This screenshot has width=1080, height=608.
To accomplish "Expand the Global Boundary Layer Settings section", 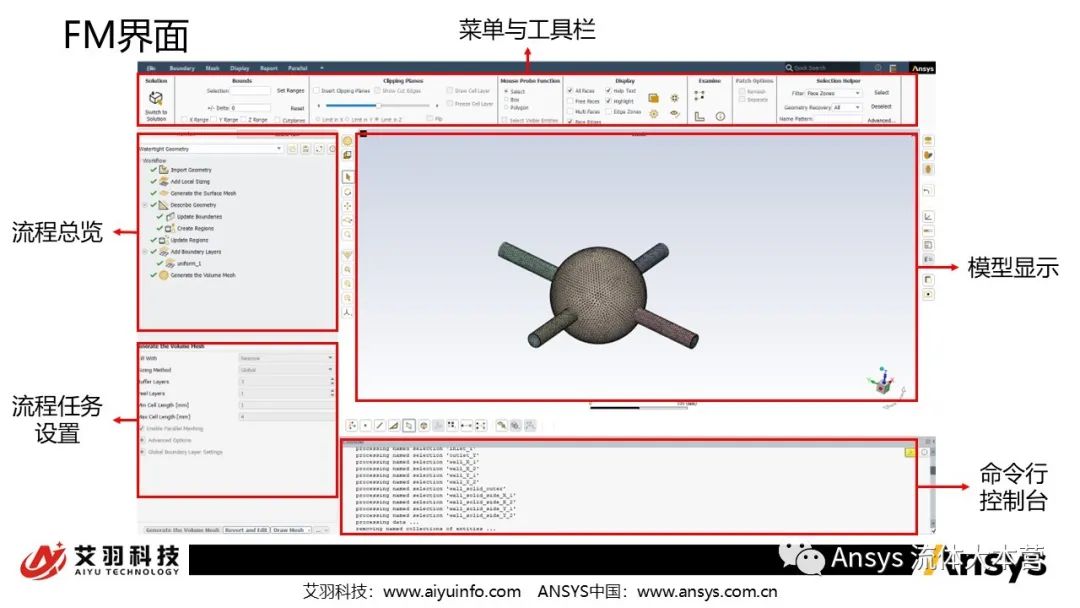I will 143,452.
